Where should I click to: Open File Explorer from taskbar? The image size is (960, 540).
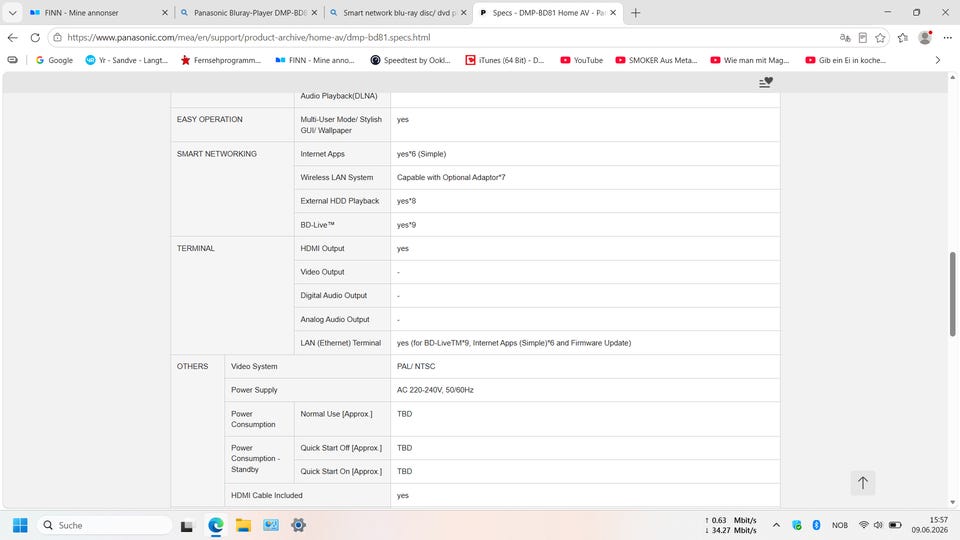[243, 525]
